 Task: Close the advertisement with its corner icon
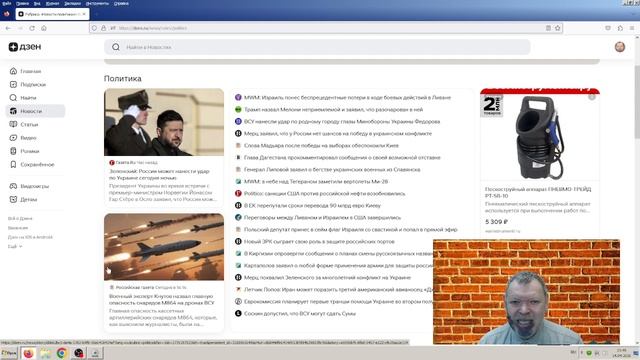[x=592, y=97]
